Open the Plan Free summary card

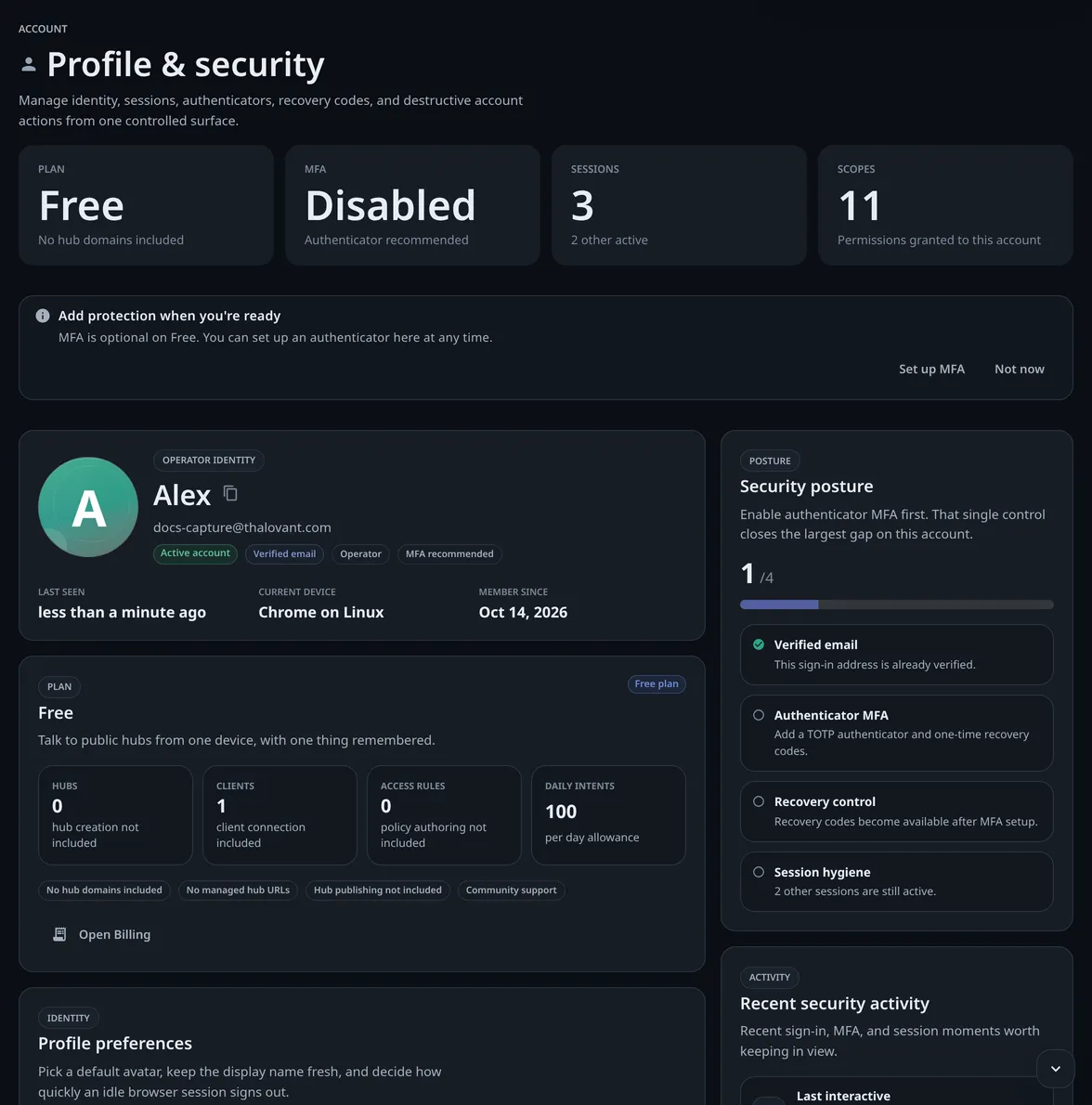click(146, 205)
